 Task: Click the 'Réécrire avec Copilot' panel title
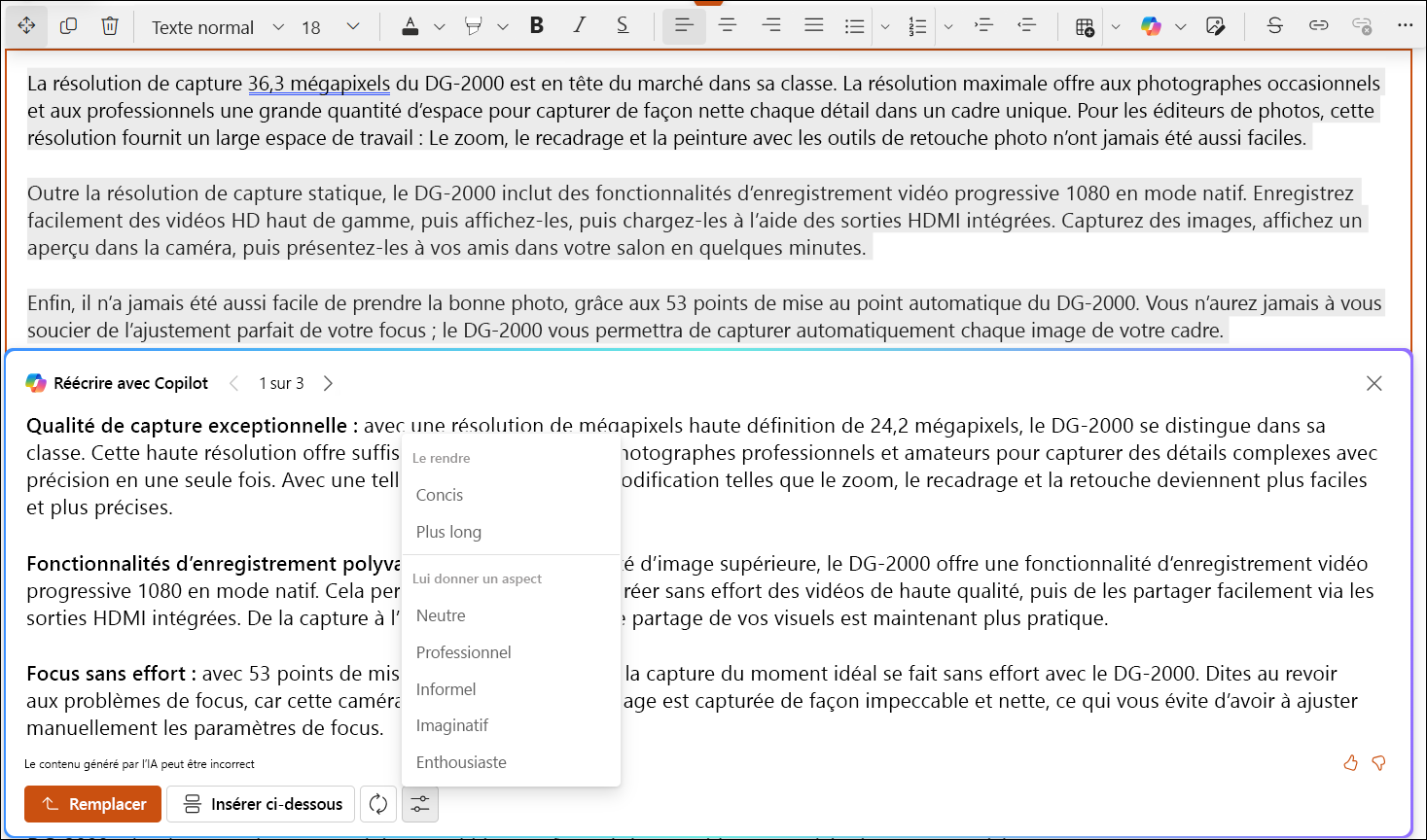click(131, 383)
